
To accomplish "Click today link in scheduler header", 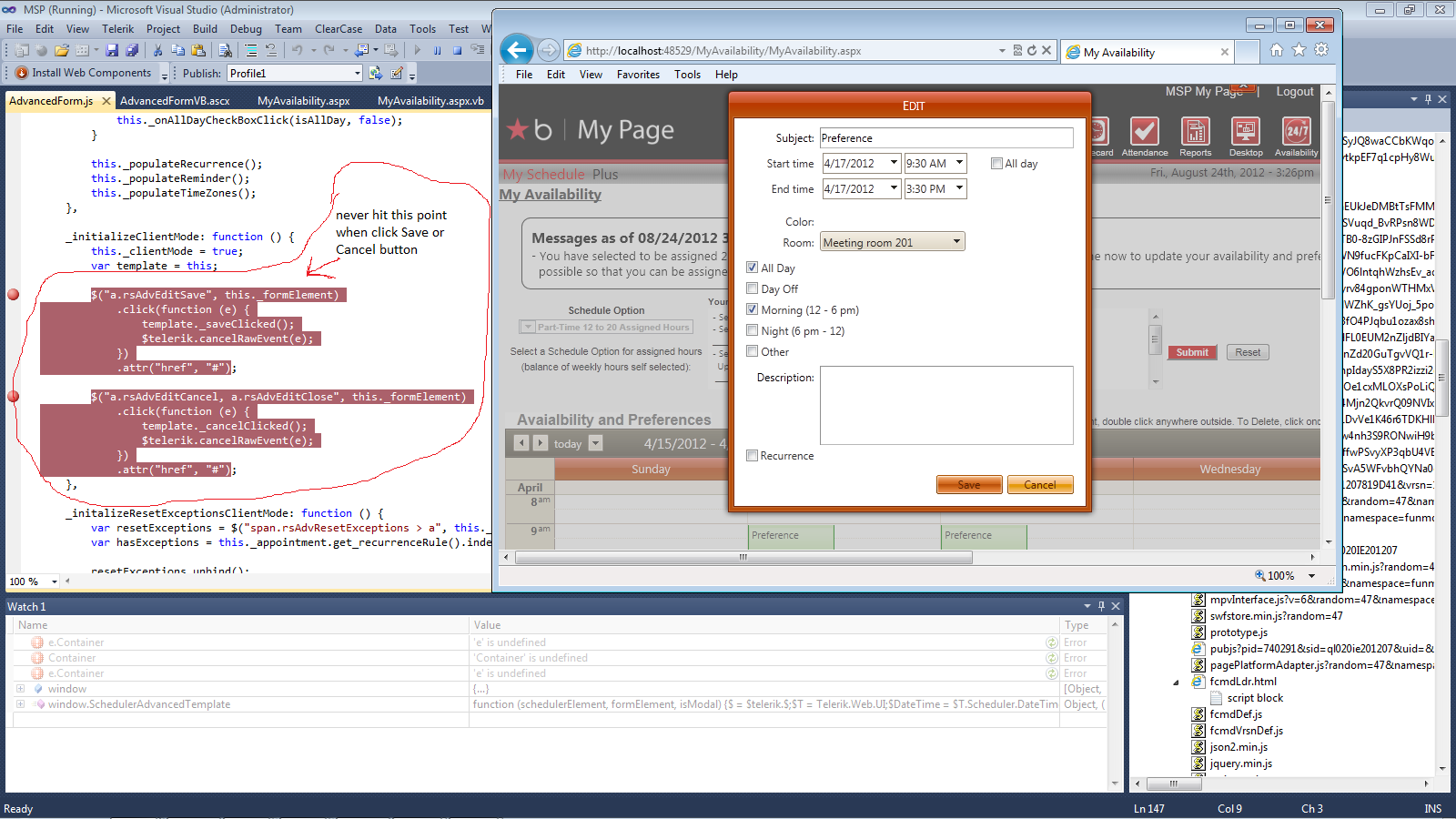I will [568, 444].
